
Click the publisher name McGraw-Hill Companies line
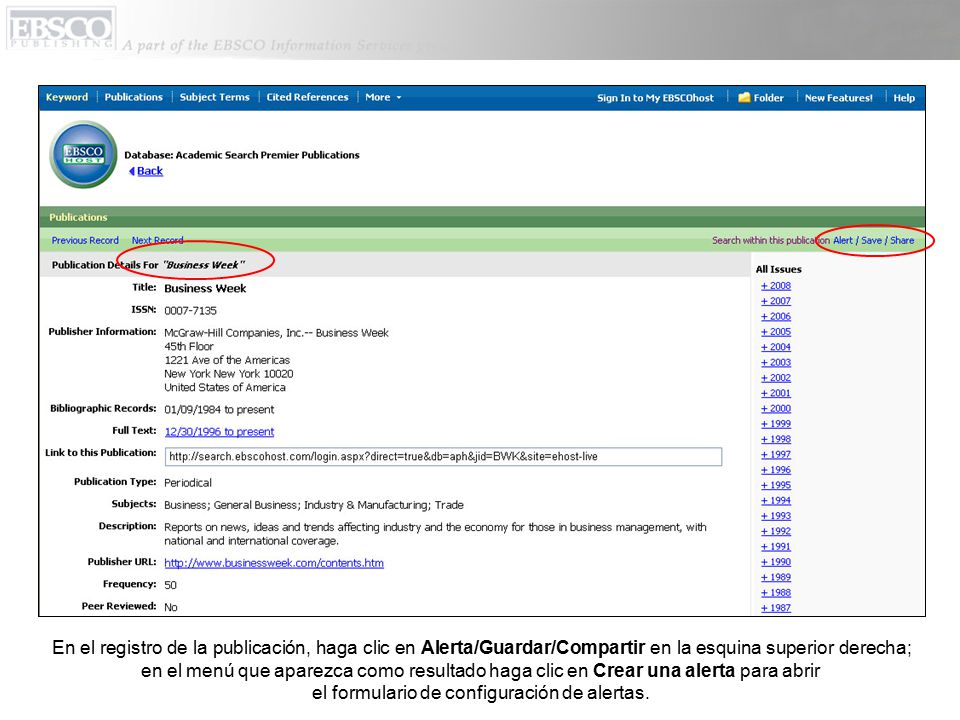pos(276,333)
